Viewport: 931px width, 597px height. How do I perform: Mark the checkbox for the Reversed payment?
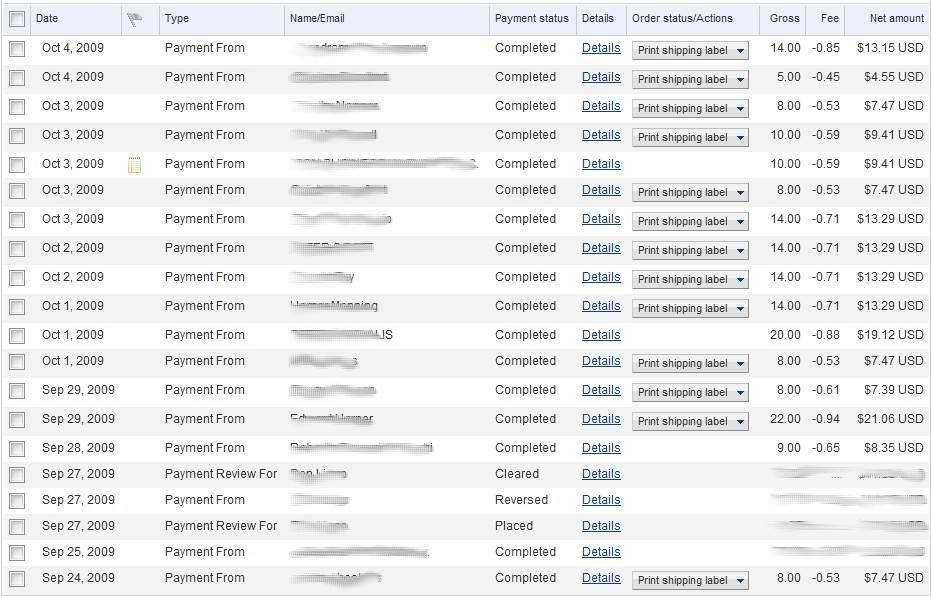[17, 500]
